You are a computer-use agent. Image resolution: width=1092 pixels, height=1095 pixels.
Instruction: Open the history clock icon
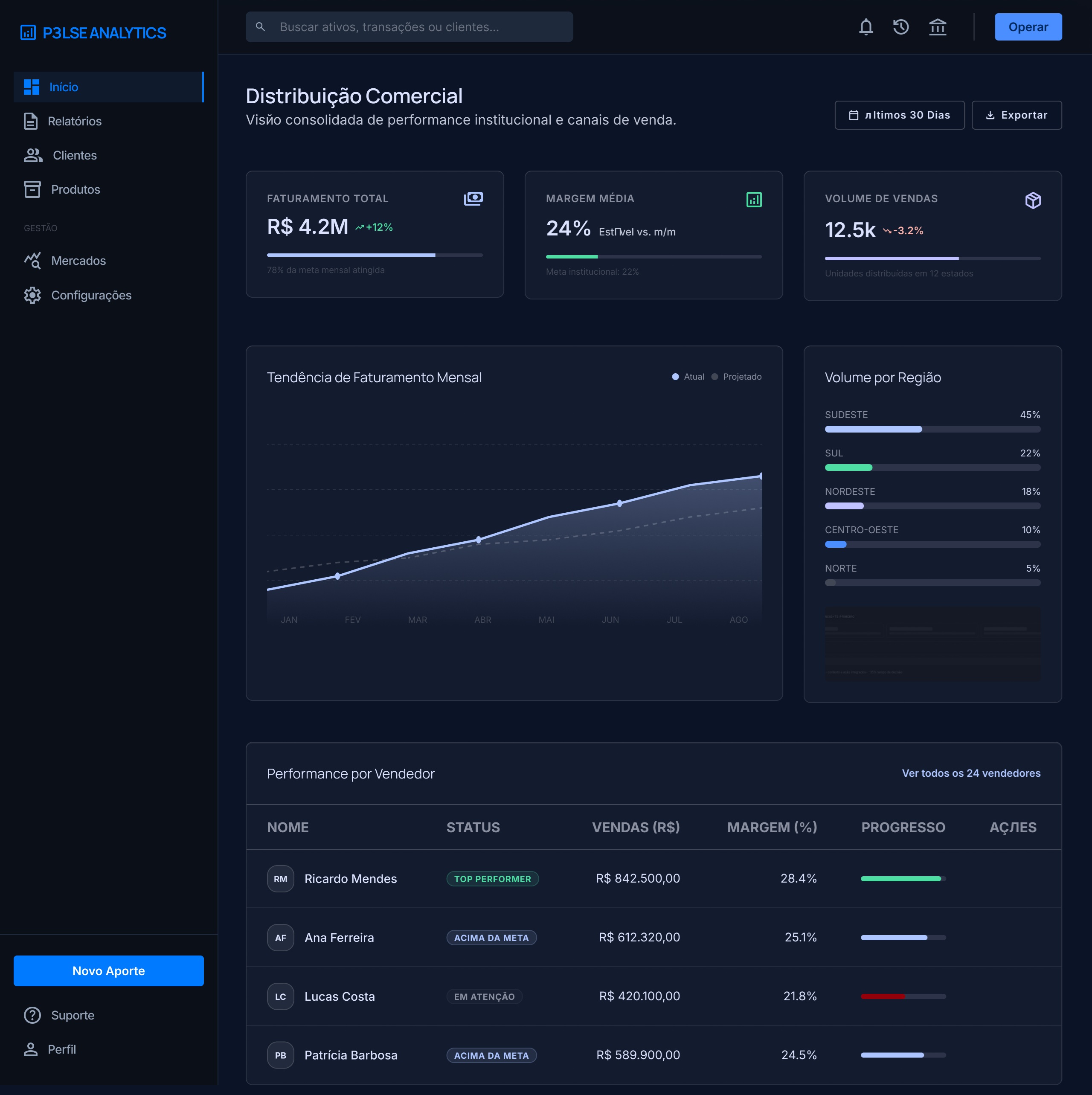[900, 26]
